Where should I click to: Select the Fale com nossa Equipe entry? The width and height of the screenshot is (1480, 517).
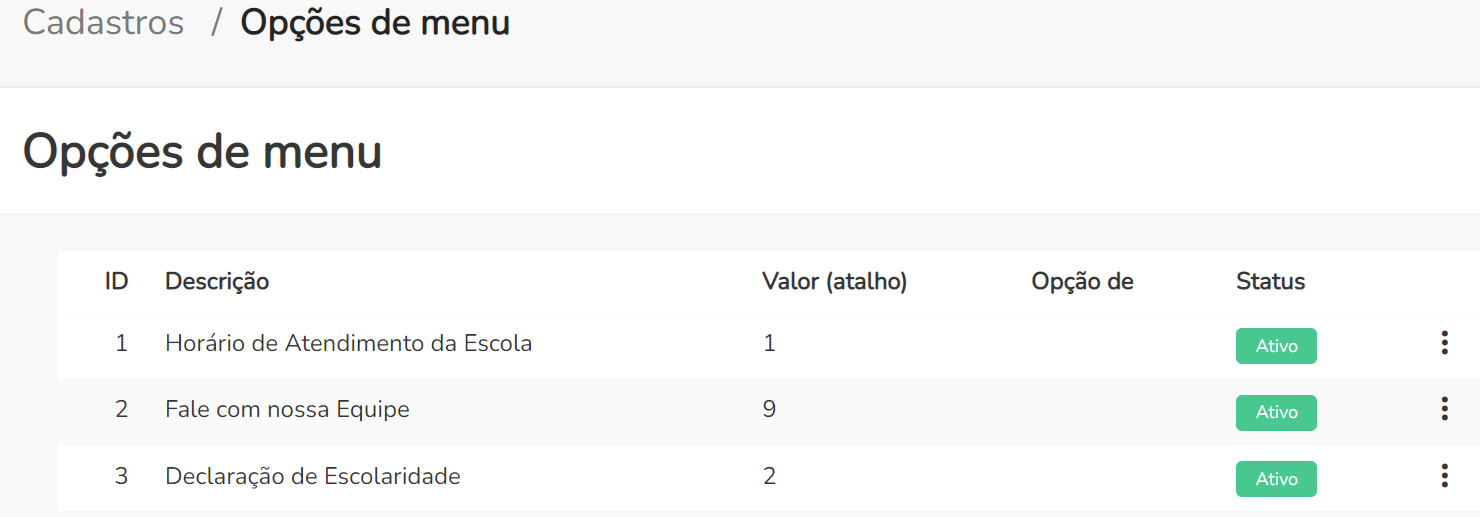click(x=287, y=409)
